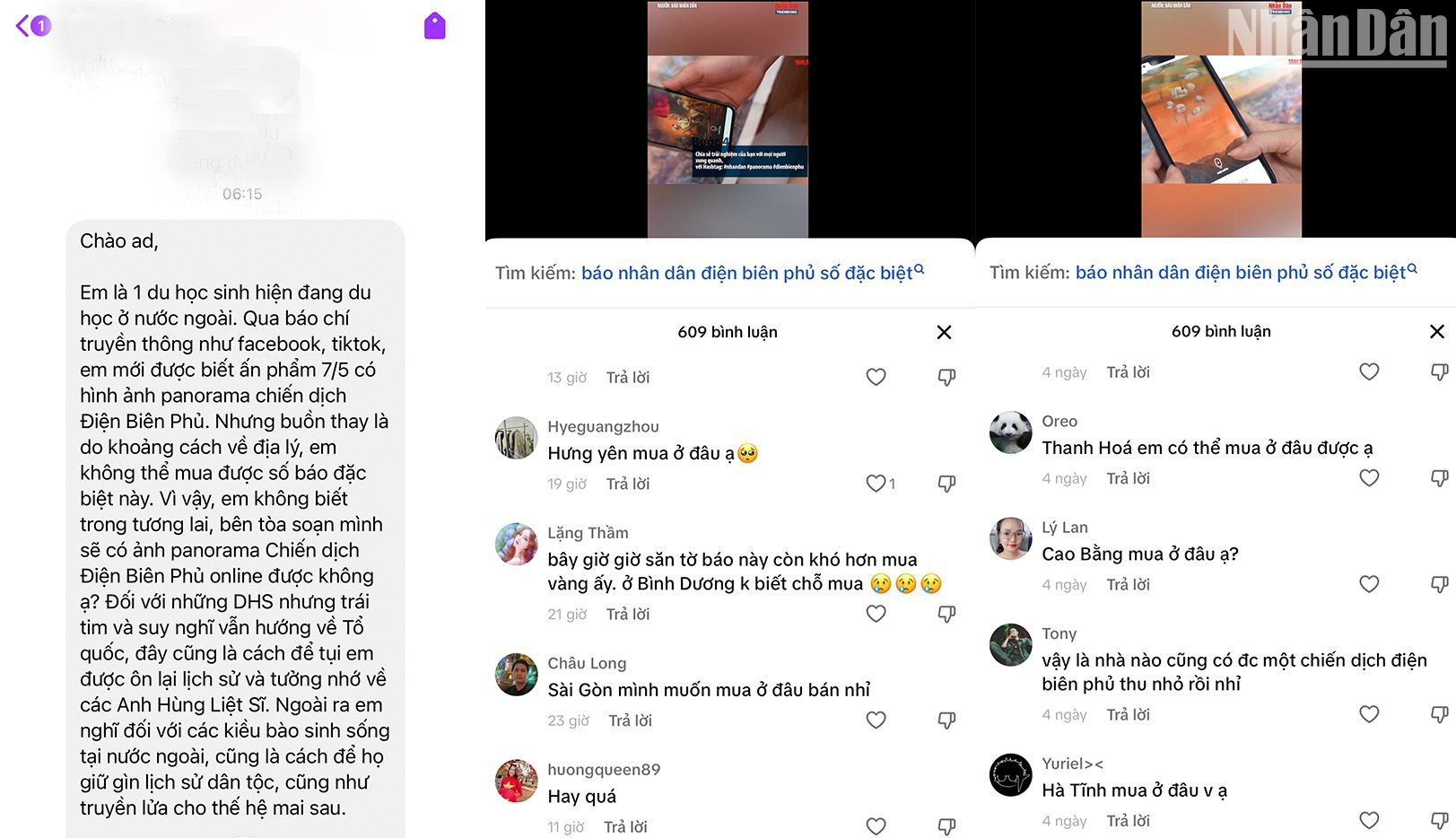Open Tony's username profile
This screenshot has height=838, width=1456.
coord(1059,633)
